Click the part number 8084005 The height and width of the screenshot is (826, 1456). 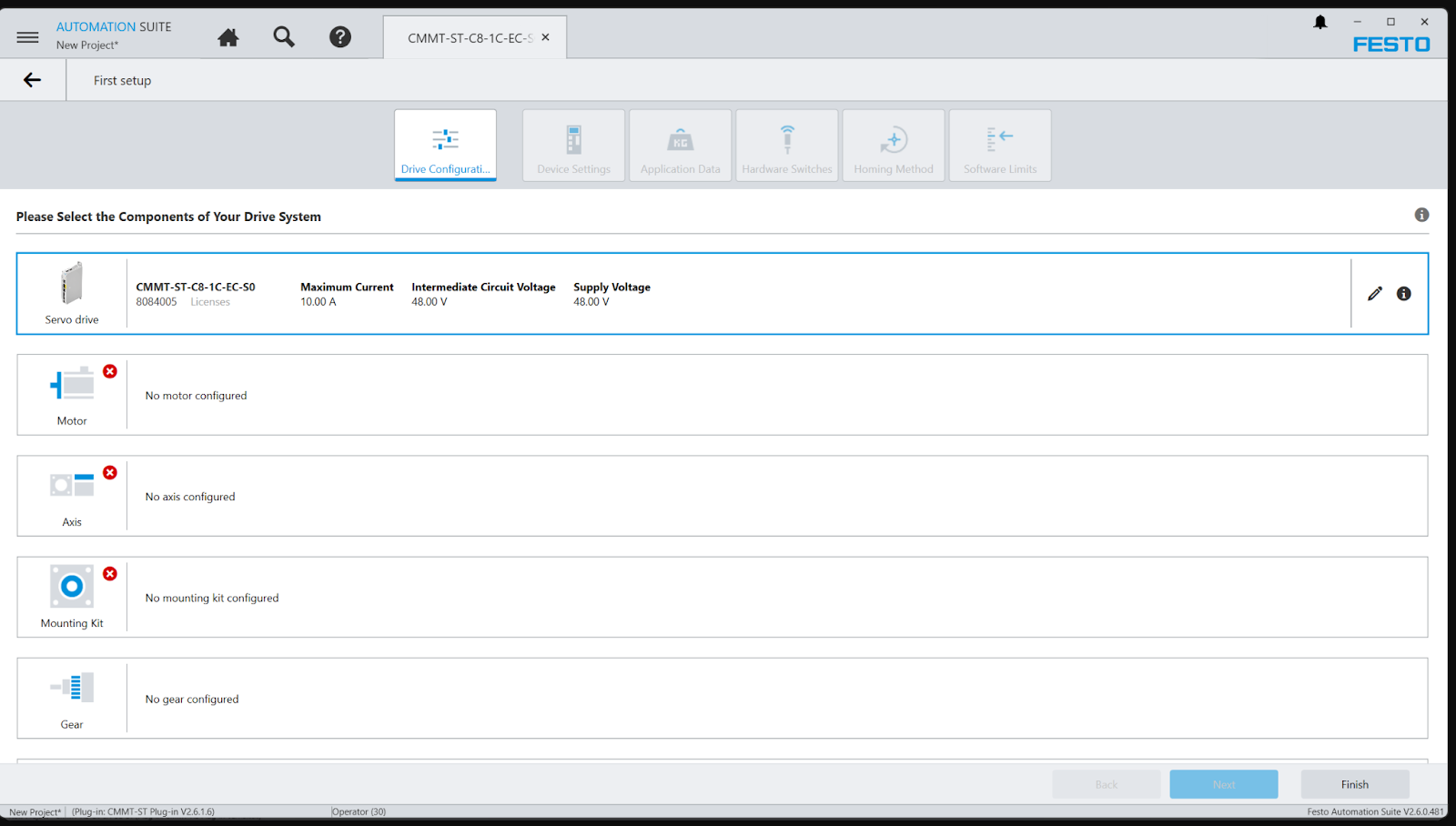pos(157,302)
